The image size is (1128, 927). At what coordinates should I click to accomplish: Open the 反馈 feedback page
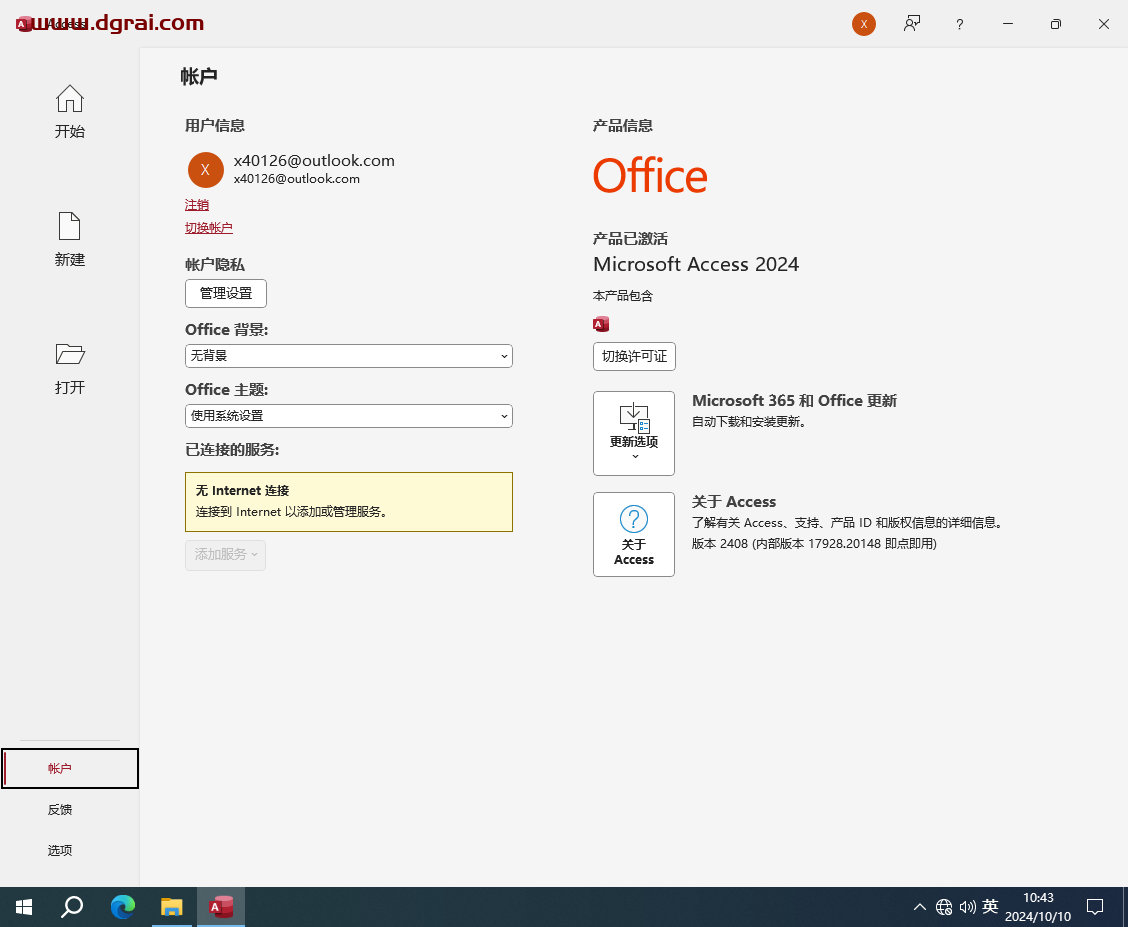point(60,809)
